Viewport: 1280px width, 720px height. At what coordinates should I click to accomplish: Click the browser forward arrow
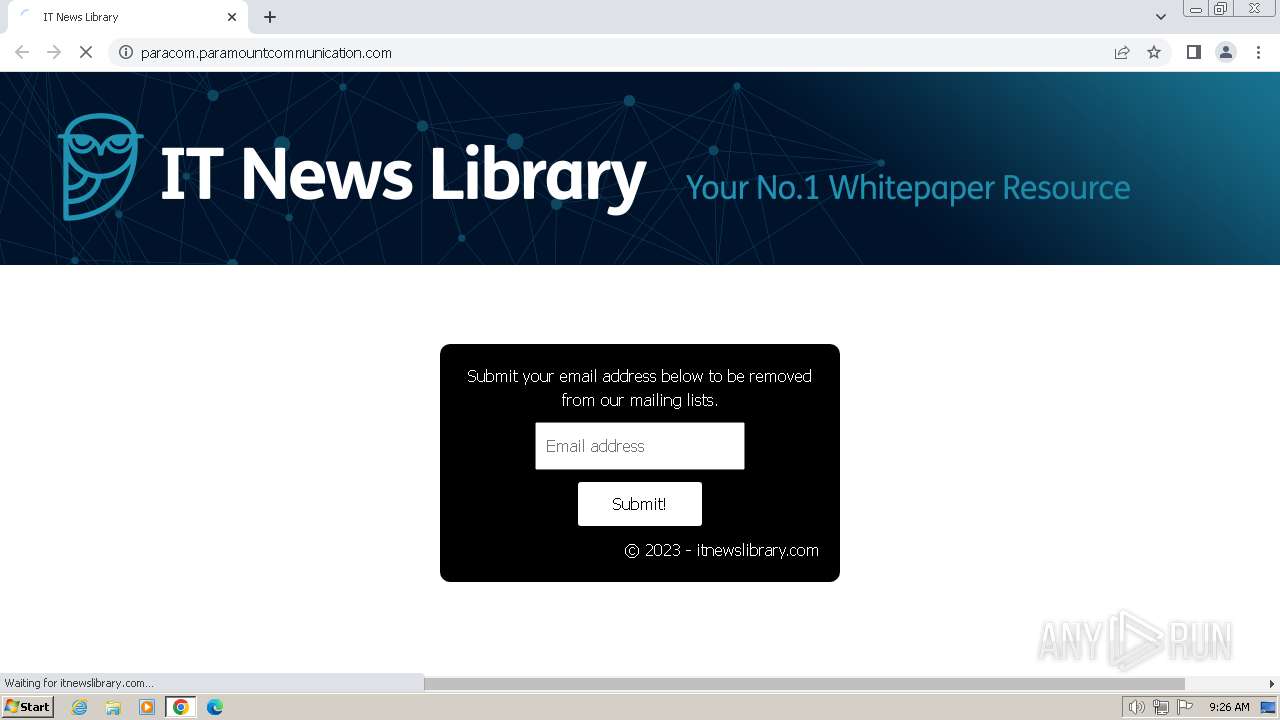point(54,52)
